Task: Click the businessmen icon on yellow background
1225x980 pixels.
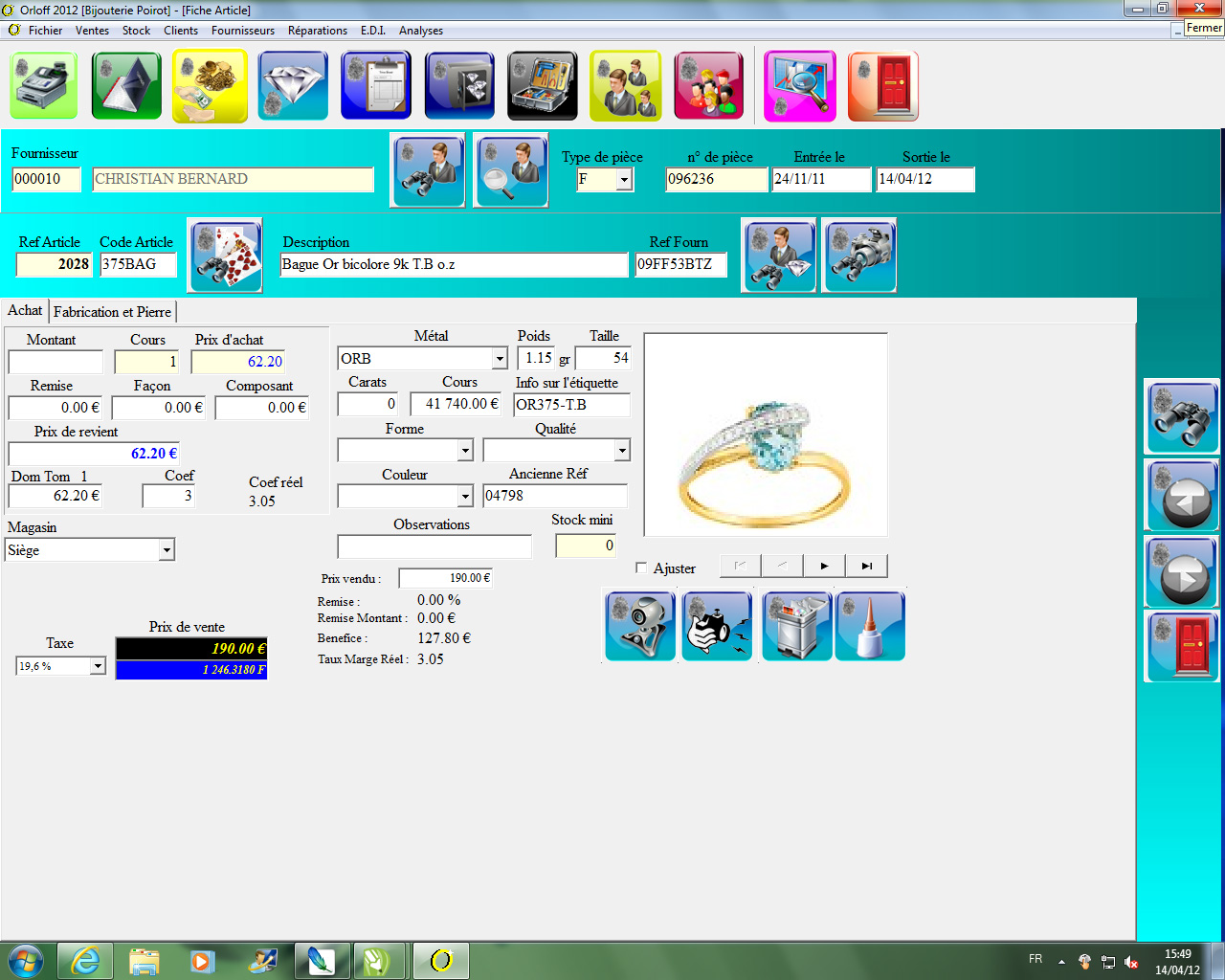Action: coord(626,86)
